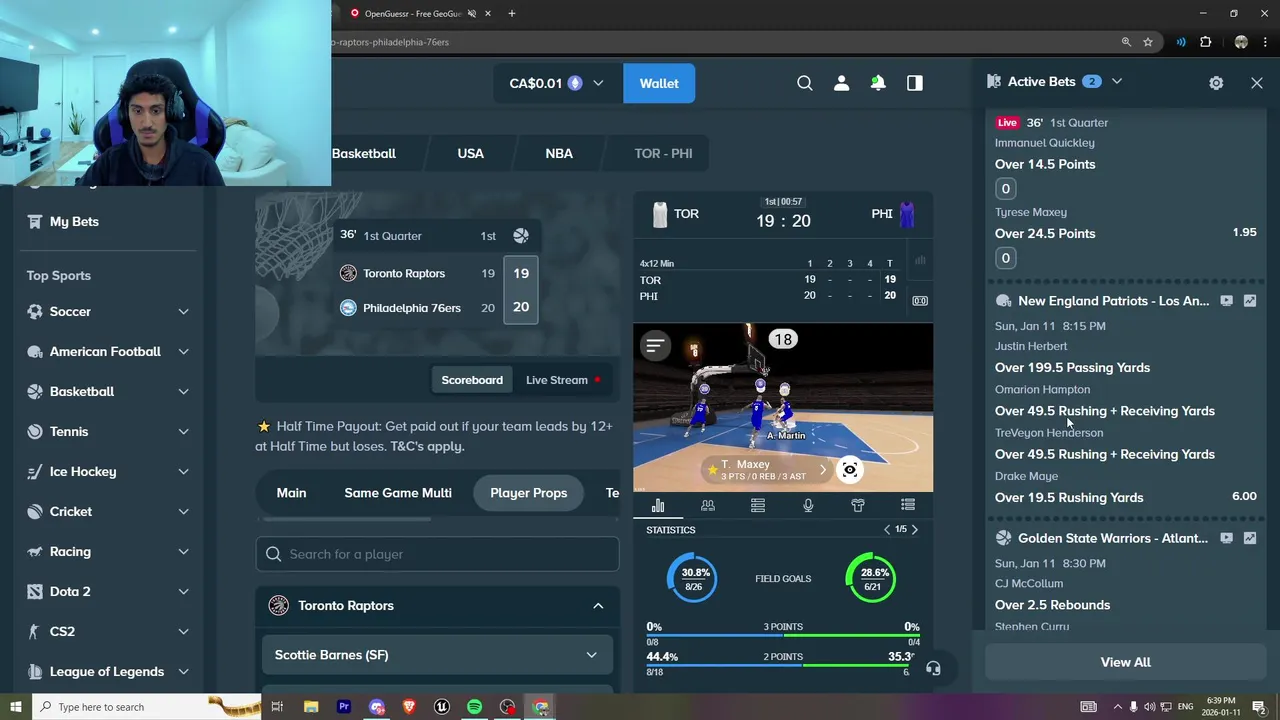The height and width of the screenshot is (720, 1280).
Task: Open the live tracker menu hamburger icon
Action: [655, 346]
